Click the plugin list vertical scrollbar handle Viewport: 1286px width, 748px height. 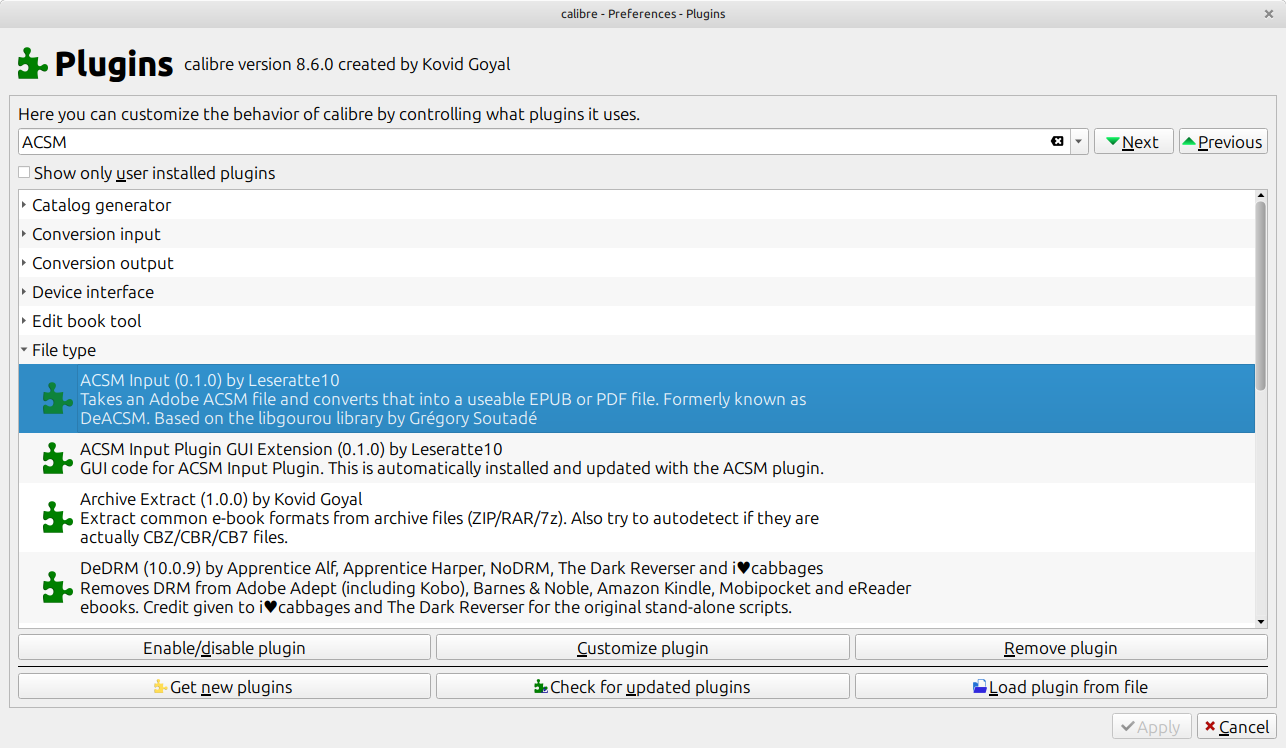[1261, 296]
